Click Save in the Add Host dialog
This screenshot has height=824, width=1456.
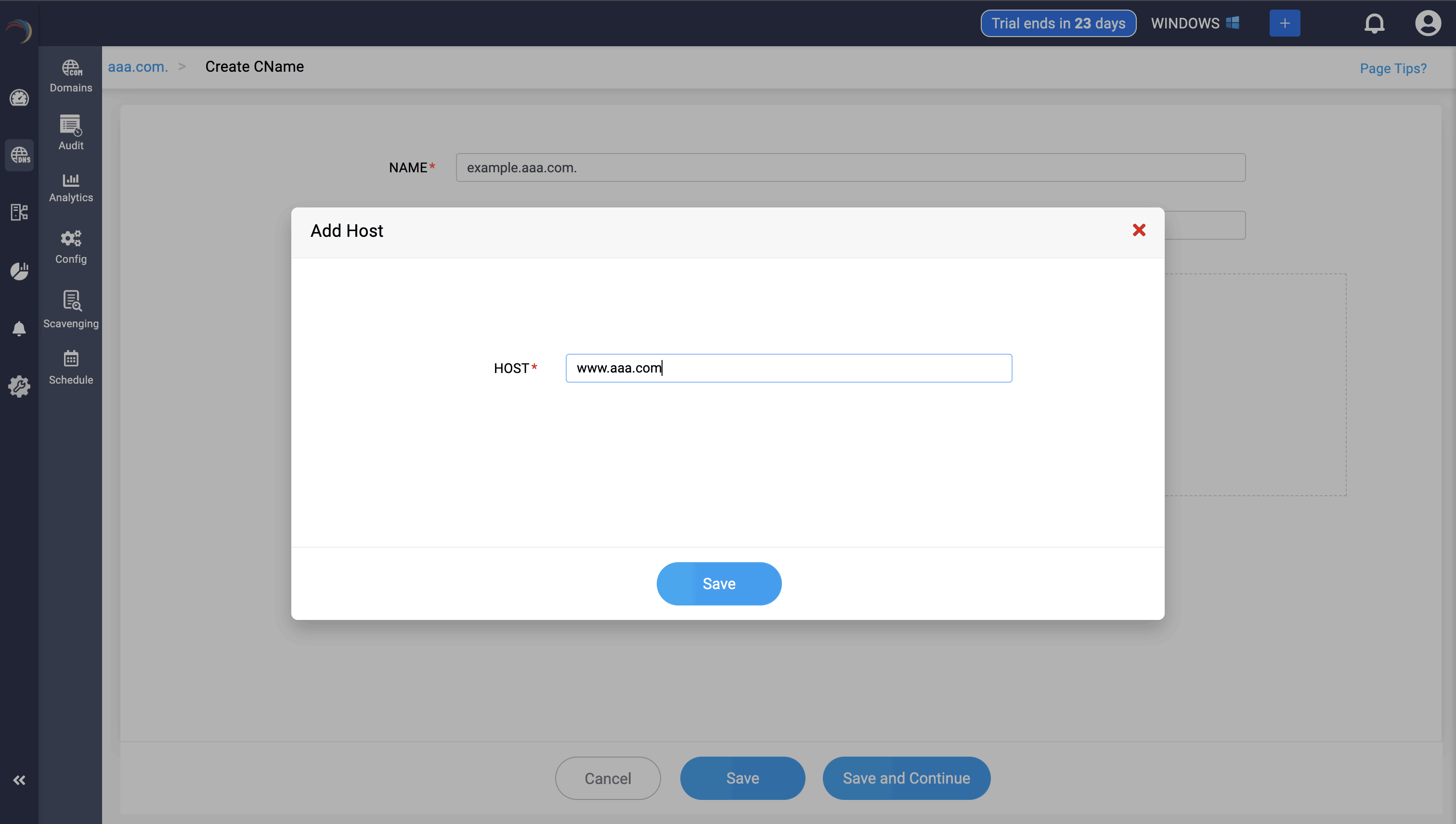(719, 583)
